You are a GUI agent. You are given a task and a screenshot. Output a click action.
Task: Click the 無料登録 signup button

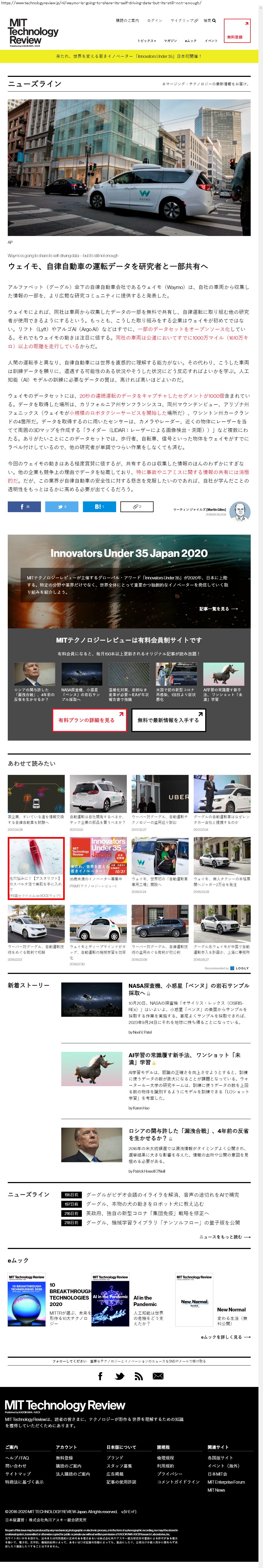[236, 31]
